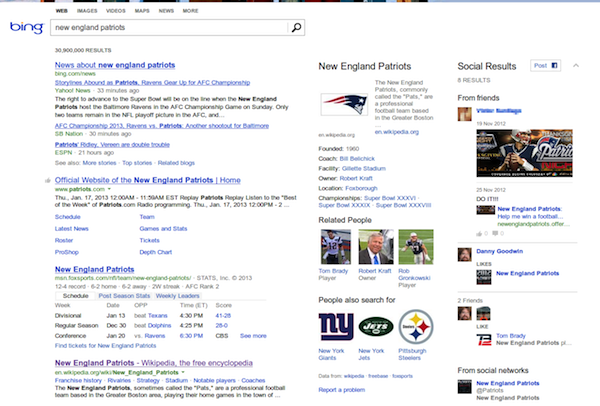
Task: Click the TB12 Tom Brady page icon
Action: click(x=484, y=339)
